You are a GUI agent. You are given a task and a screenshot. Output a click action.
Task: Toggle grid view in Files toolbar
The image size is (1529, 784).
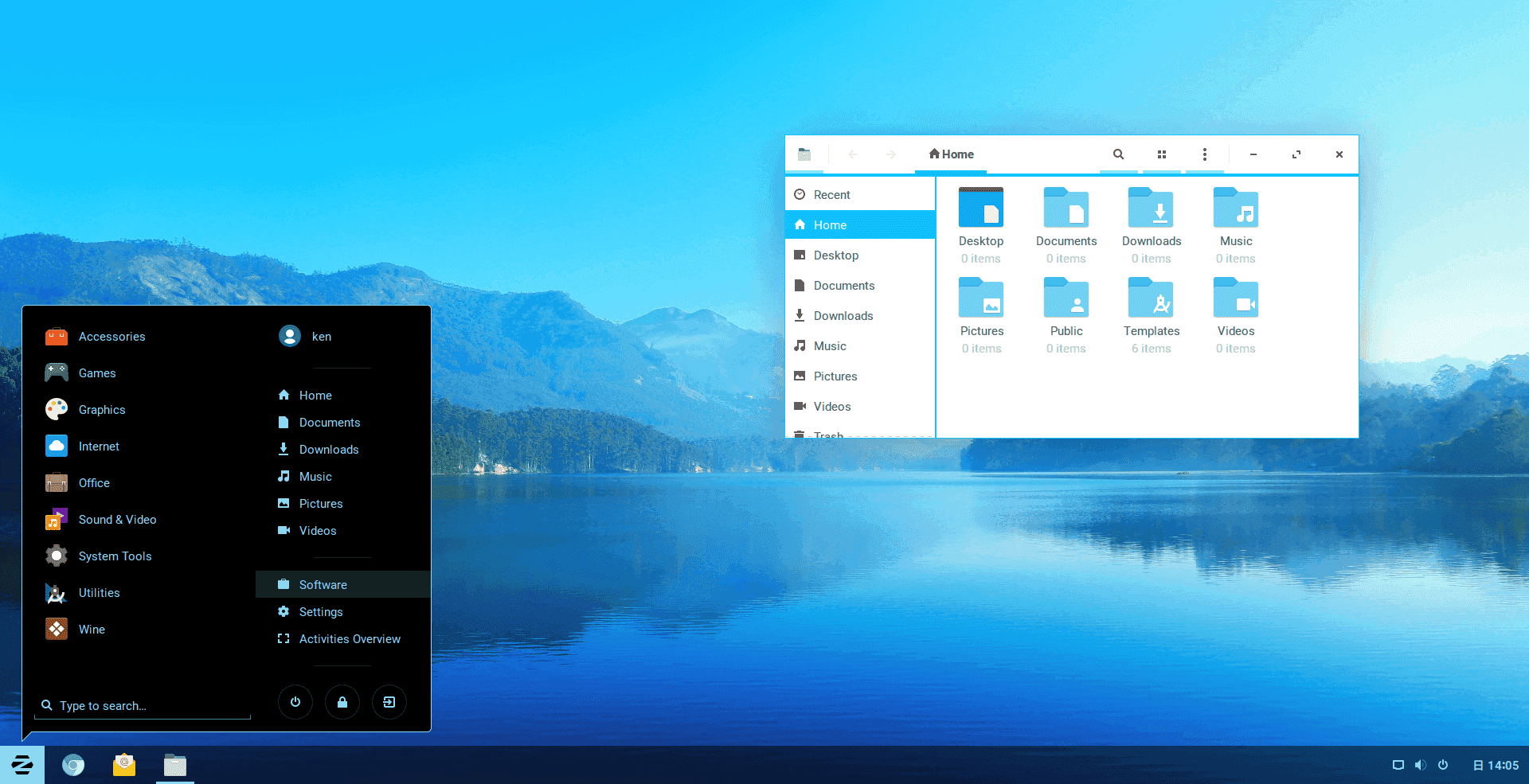pyautogui.click(x=1162, y=154)
